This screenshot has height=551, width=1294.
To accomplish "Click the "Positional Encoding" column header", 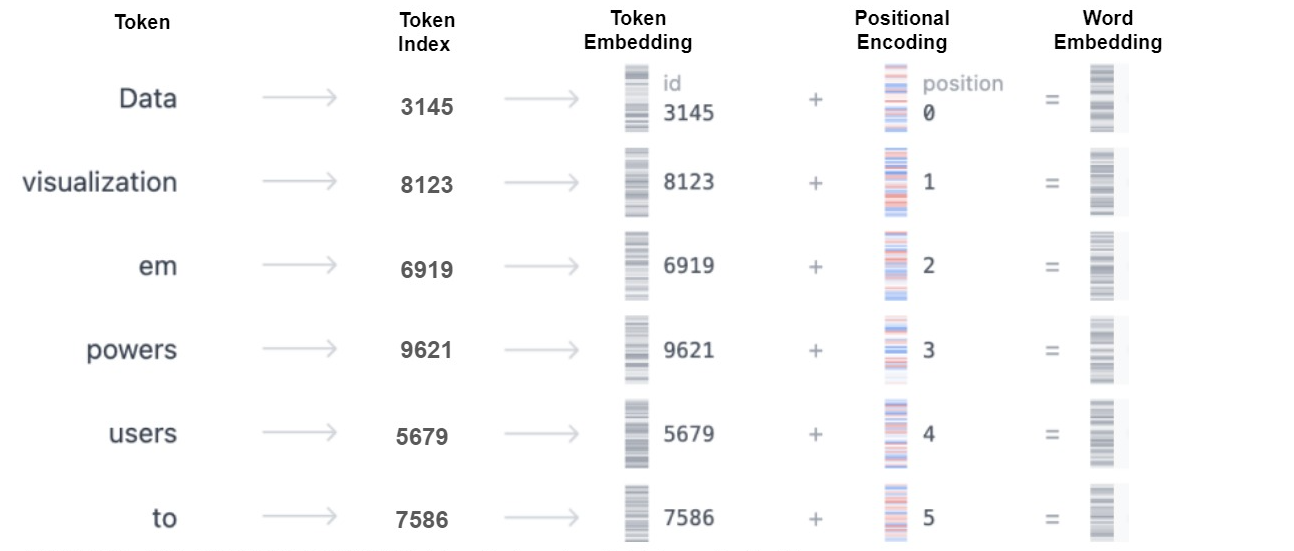I will click(x=902, y=30).
